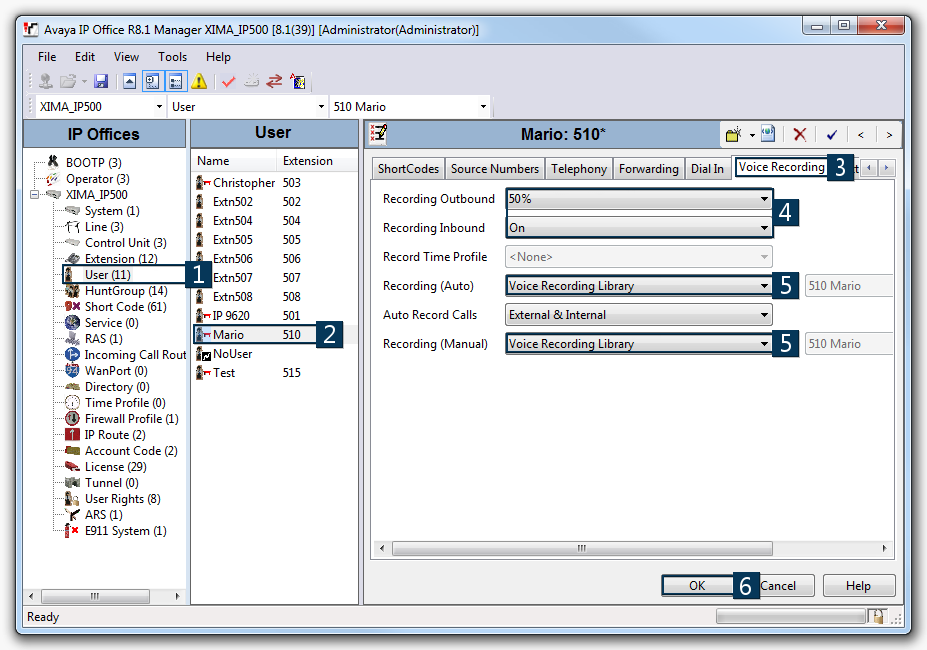
Task: Toggle the group pane toolbar icon
Action: (x=176, y=81)
